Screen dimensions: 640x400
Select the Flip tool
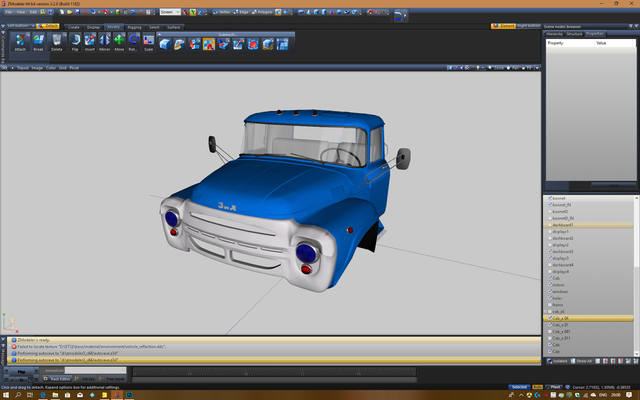pos(75,42)
